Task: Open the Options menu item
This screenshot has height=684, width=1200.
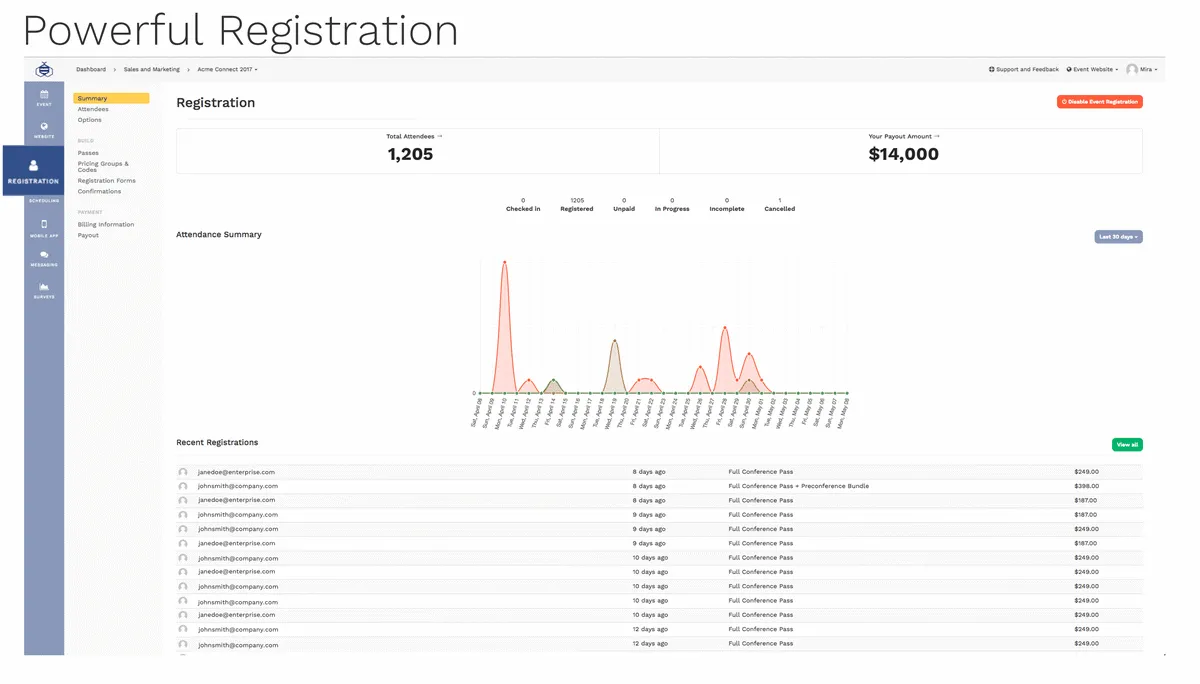Action: (x=89, y=120)
